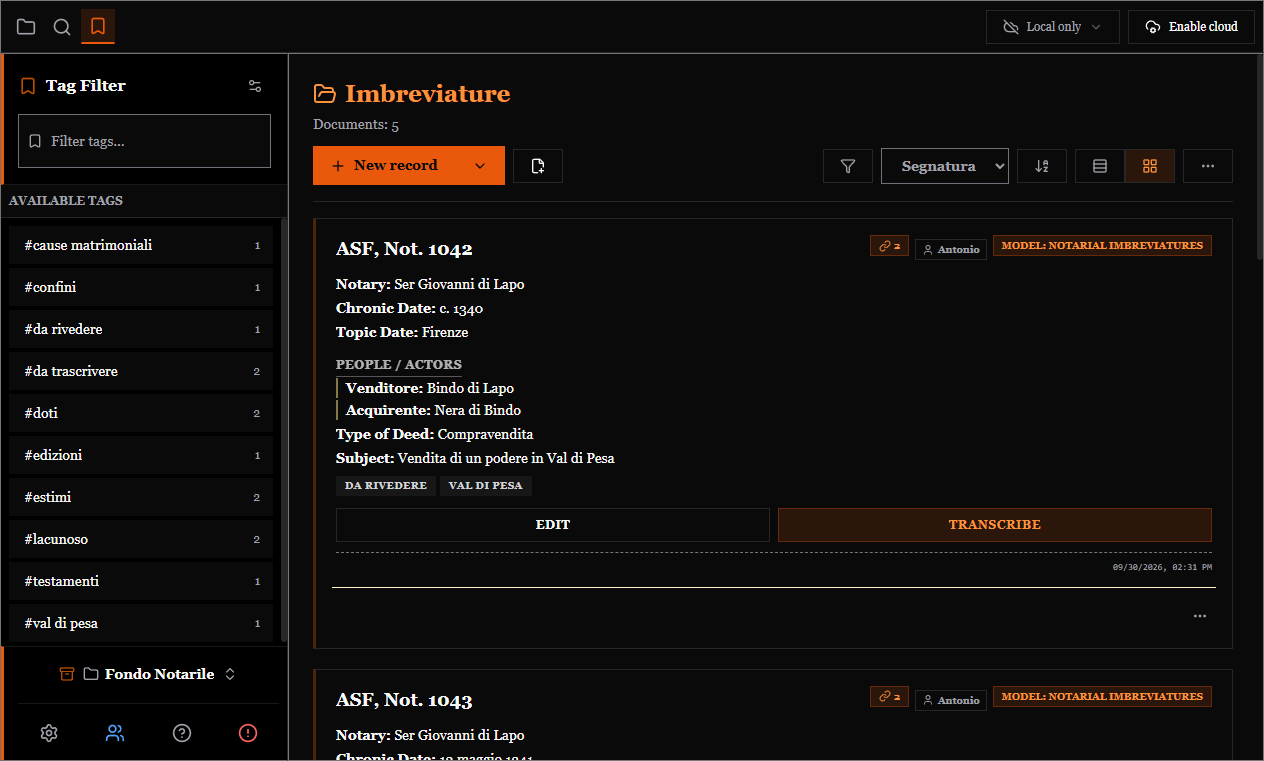Click the VAL DI PESA tag chip

coord(486,486)
